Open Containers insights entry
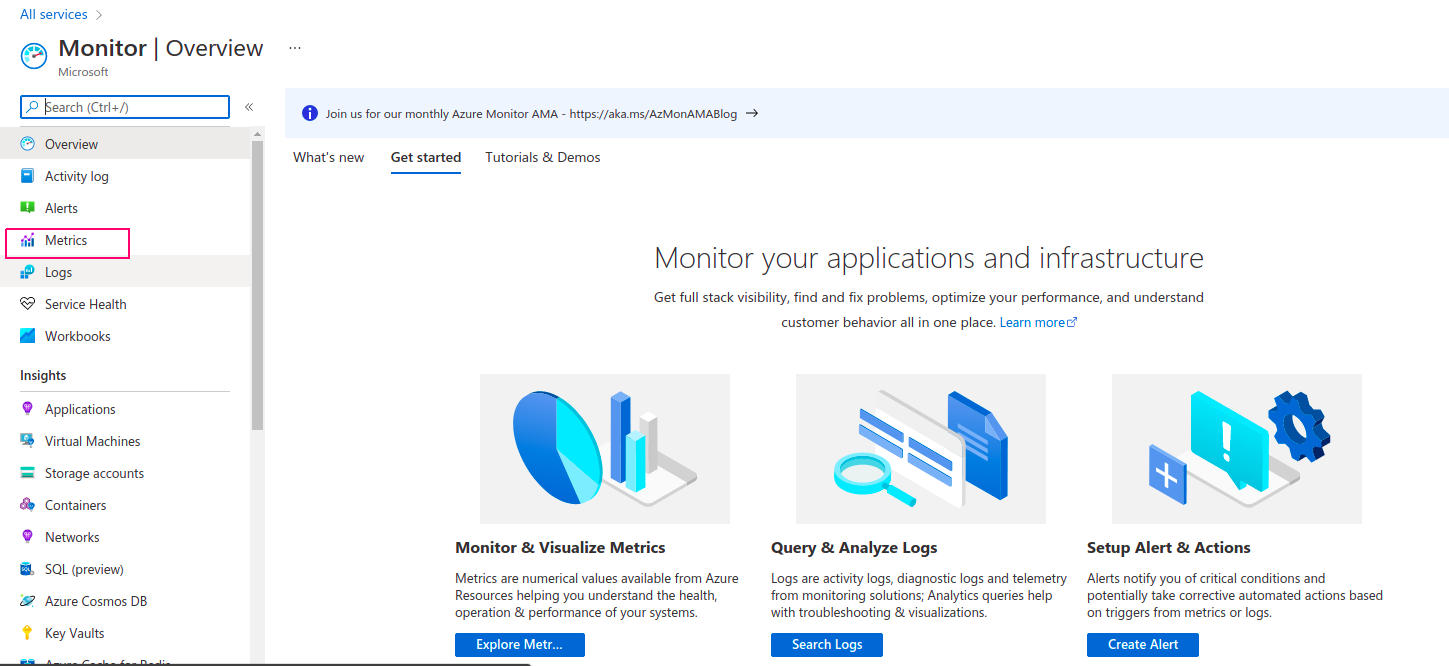 coord(125,505)
